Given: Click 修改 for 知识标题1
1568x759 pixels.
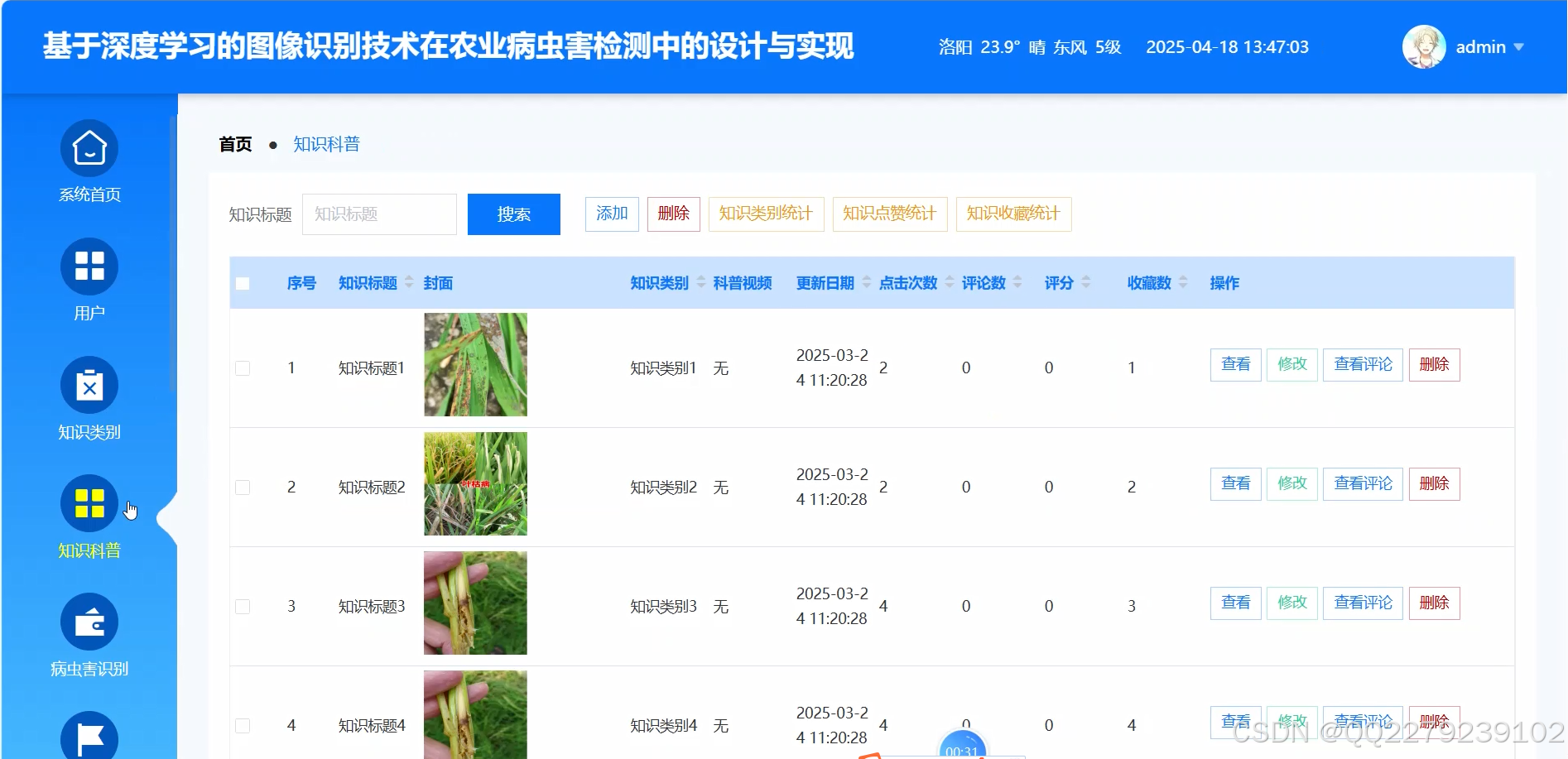Looking at the screenshot, I should pos(1292,364).
